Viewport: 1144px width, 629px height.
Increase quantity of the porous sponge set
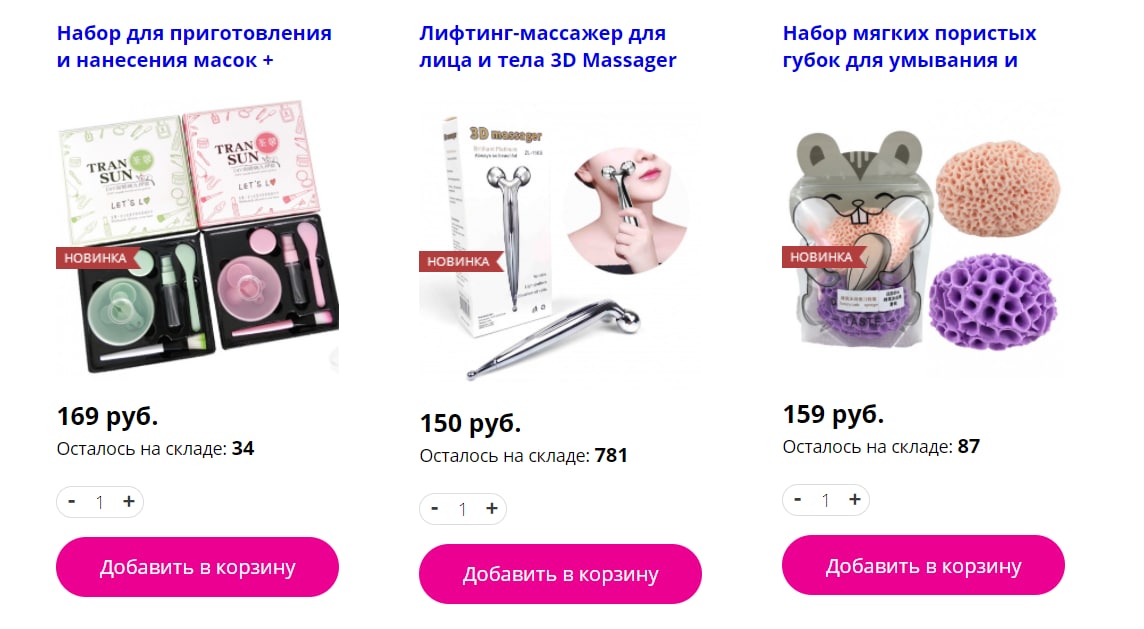point(854,499)
